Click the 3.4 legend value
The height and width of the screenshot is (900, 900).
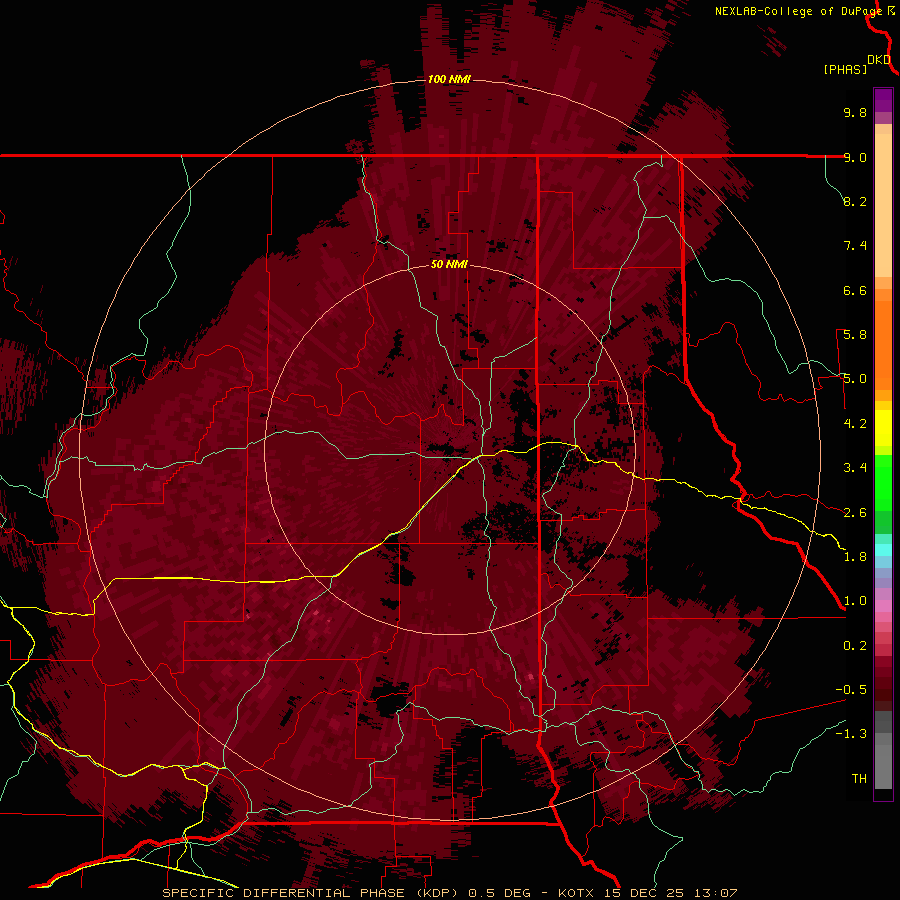[x=855, y=468]
